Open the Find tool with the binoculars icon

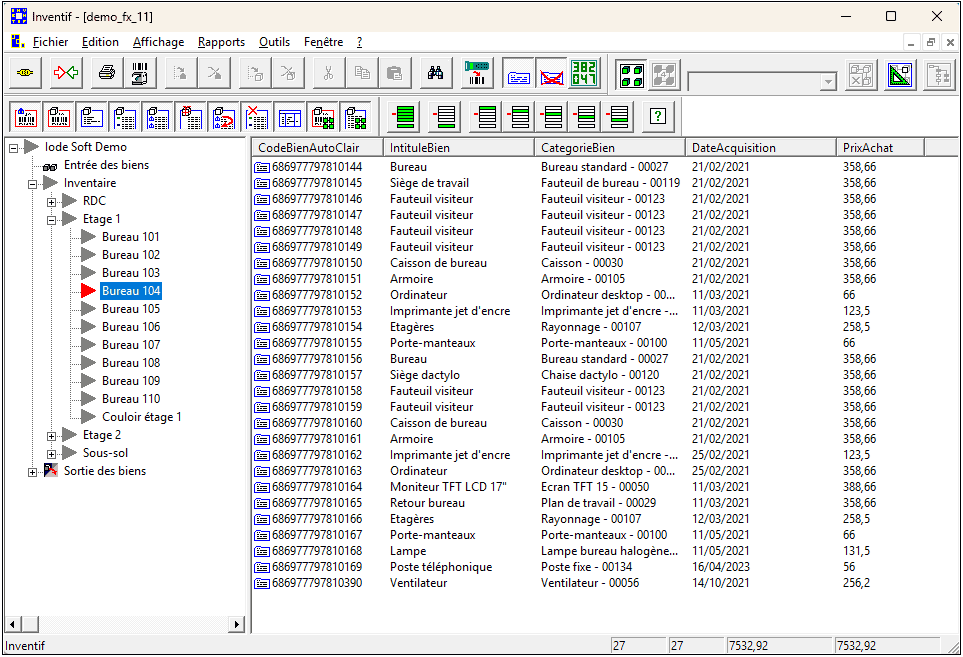pyautogui.click(x=435, y=73)
